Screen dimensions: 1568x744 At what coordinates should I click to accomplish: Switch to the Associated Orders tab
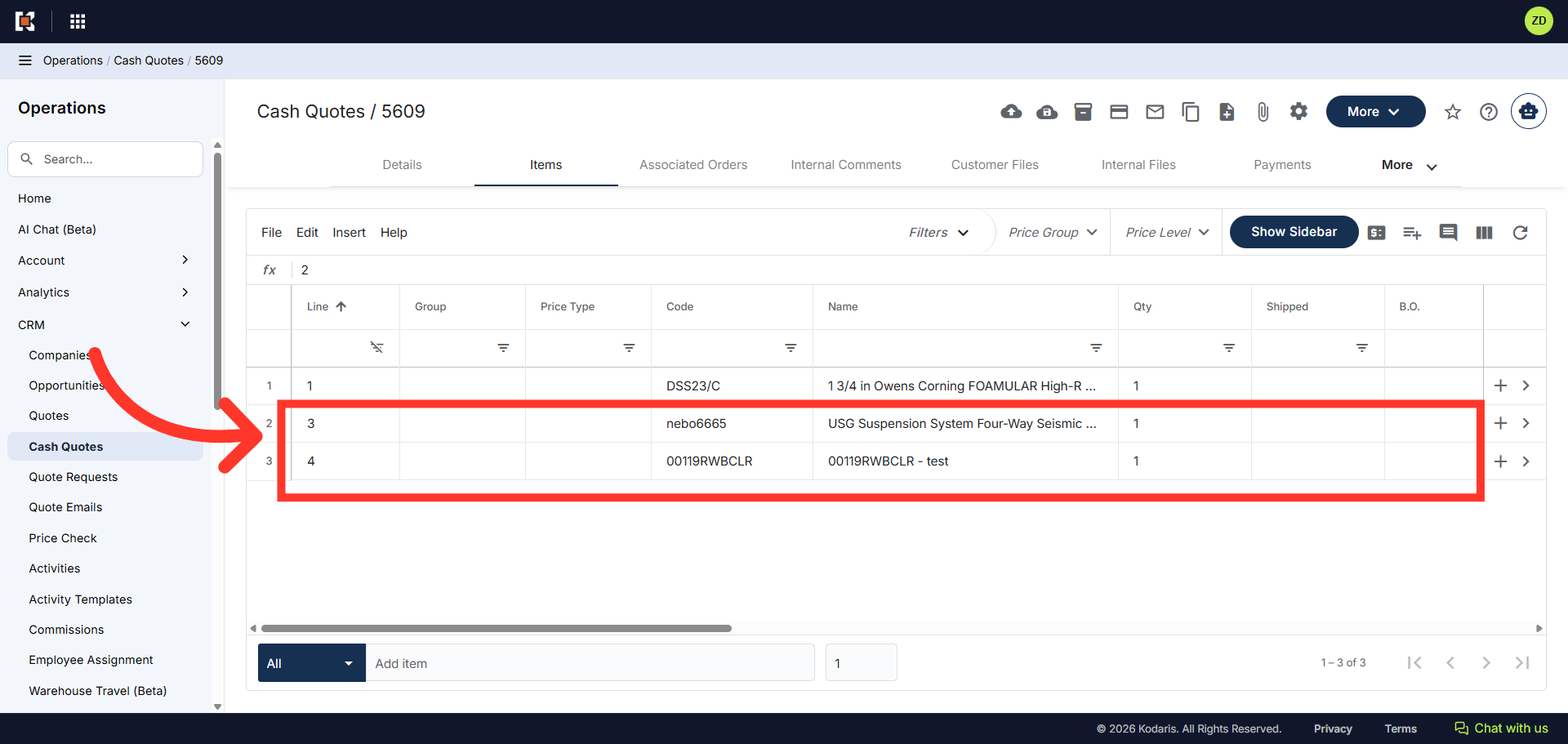tap(693, 165)
